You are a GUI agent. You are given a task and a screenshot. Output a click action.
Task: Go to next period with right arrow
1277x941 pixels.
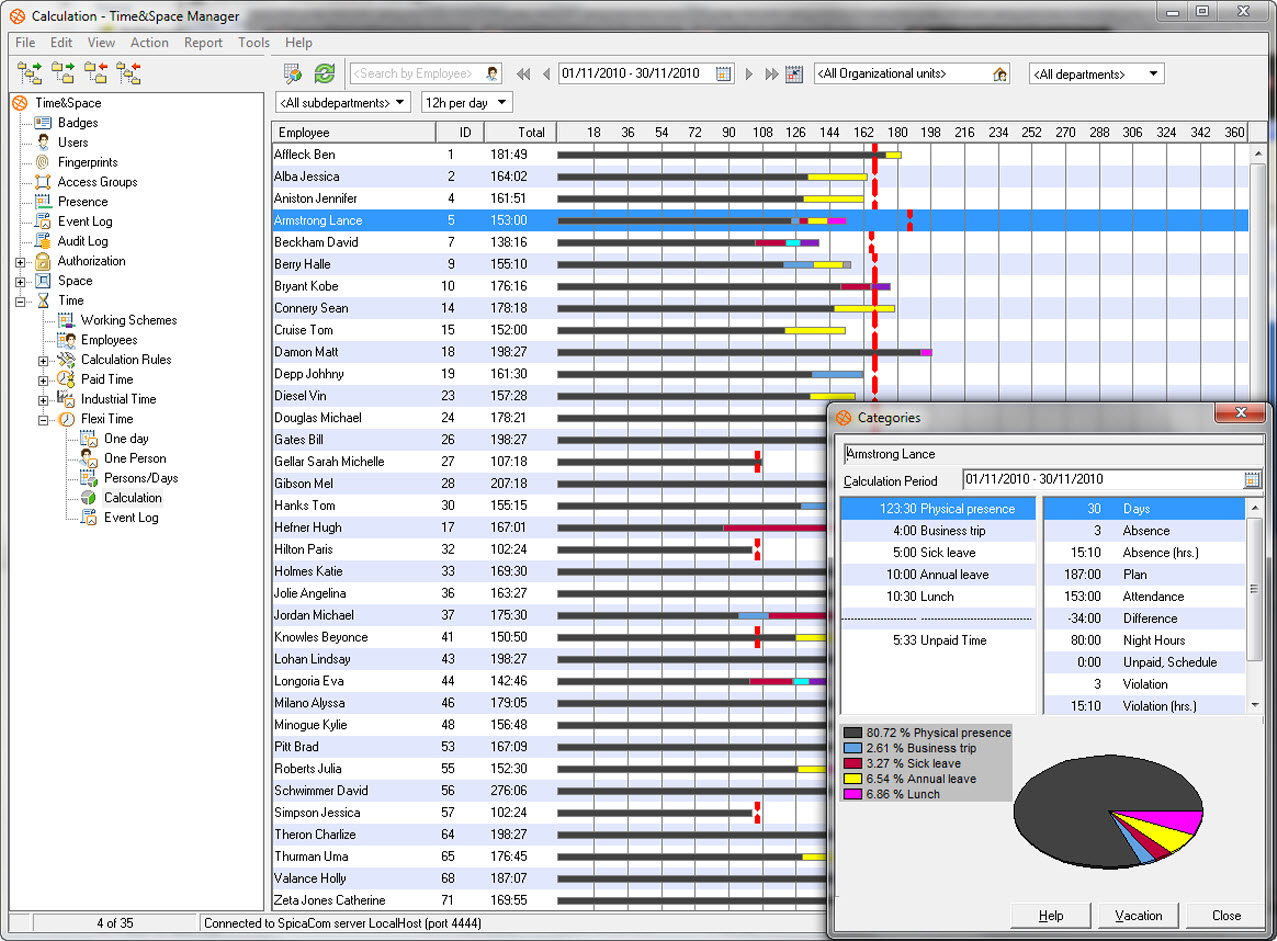click(x=749, y=74)
